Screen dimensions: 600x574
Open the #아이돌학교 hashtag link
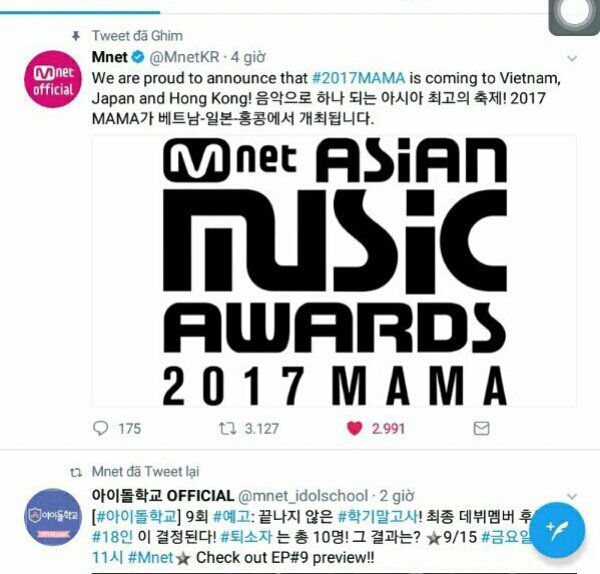click(x=135, y=517)
